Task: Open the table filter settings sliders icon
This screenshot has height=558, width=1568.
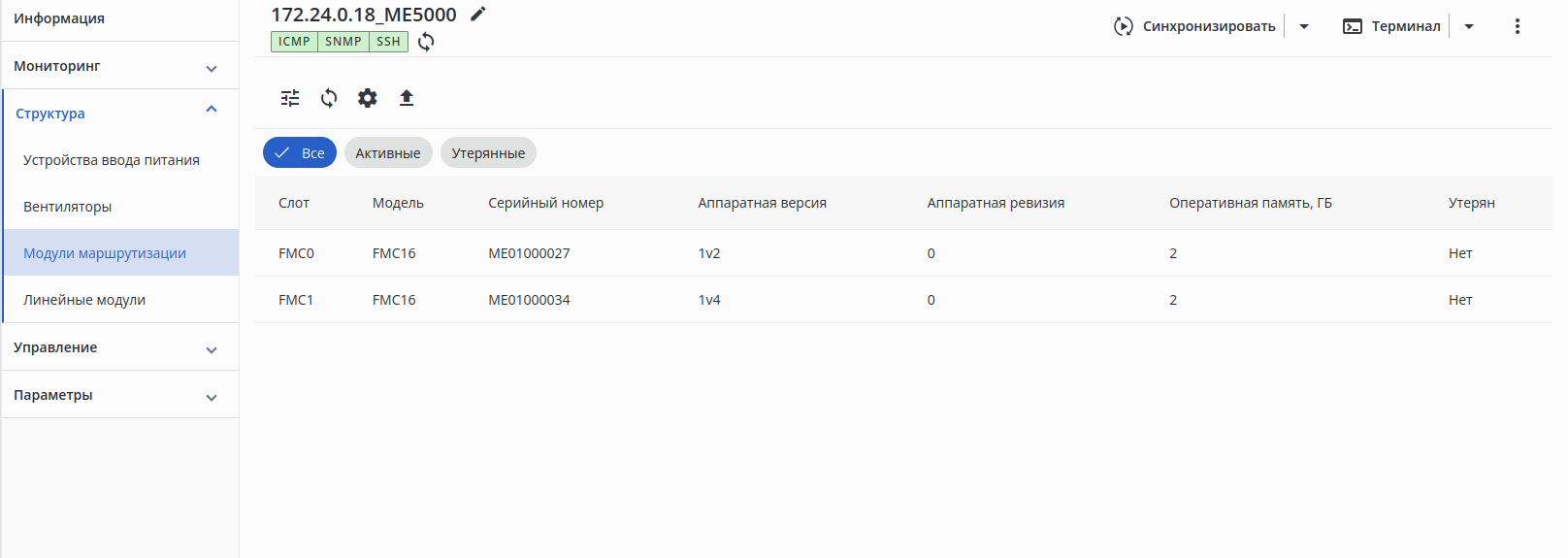Action: tap(290, 98)
